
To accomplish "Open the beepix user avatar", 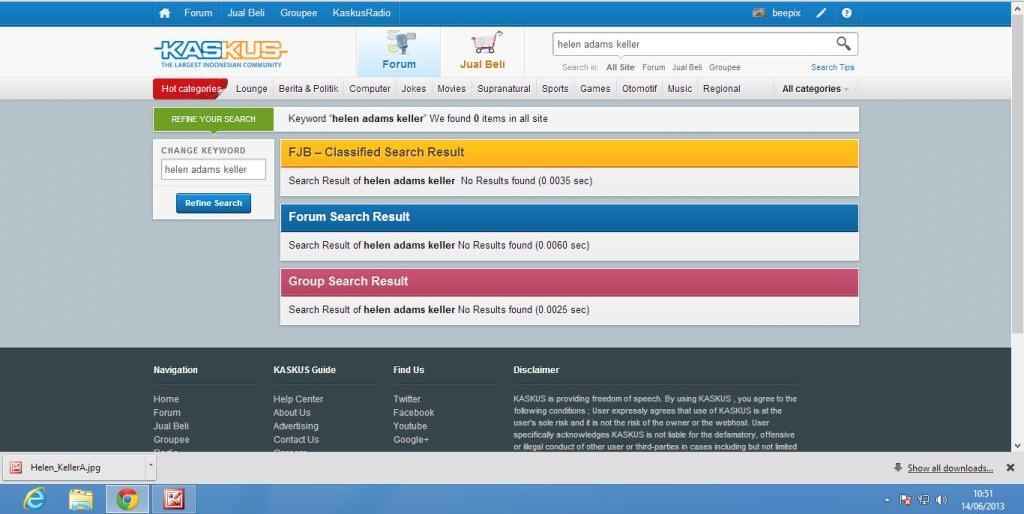I will [758, 13].
